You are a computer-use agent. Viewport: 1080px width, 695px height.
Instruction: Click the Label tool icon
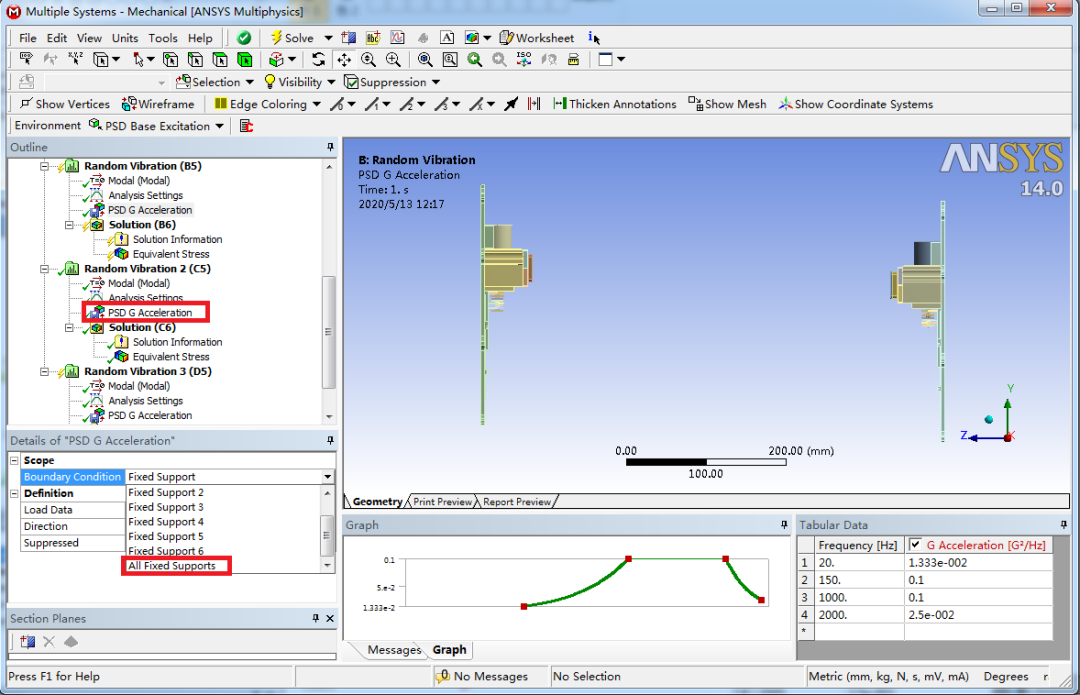pyautogui.click(x=25, y=59)
